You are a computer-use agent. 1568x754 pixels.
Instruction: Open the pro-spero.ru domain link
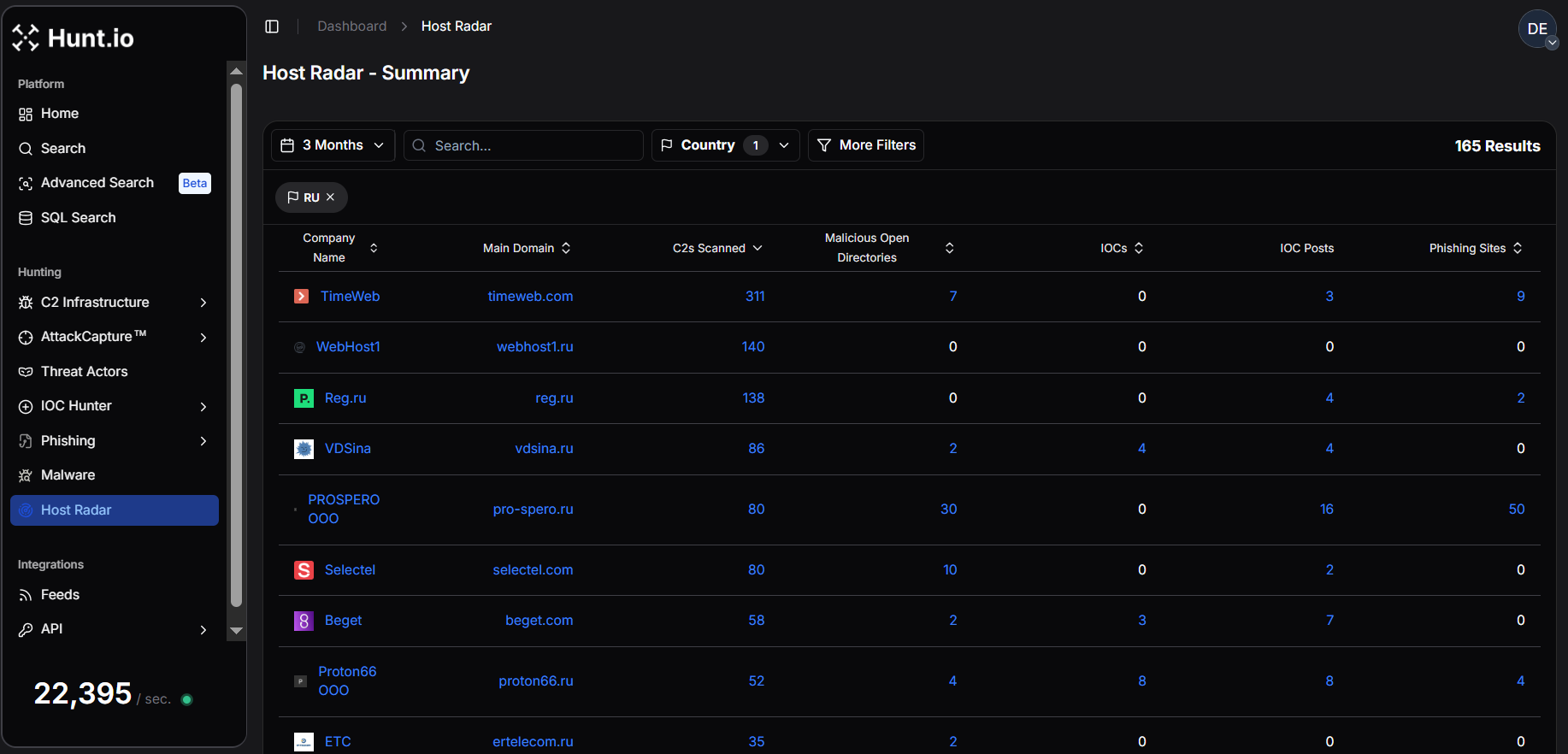pyautogui.click(x=533, y=510)
